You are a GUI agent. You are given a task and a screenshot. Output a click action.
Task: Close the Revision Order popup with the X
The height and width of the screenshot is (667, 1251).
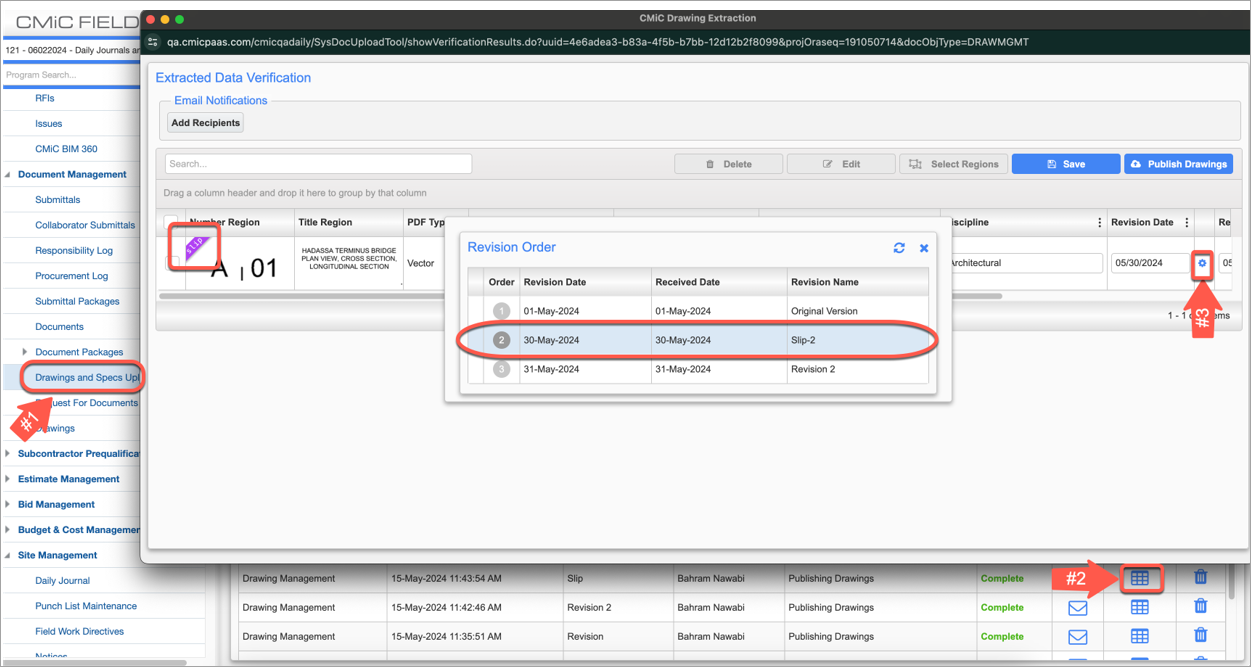tap(924, 248)
